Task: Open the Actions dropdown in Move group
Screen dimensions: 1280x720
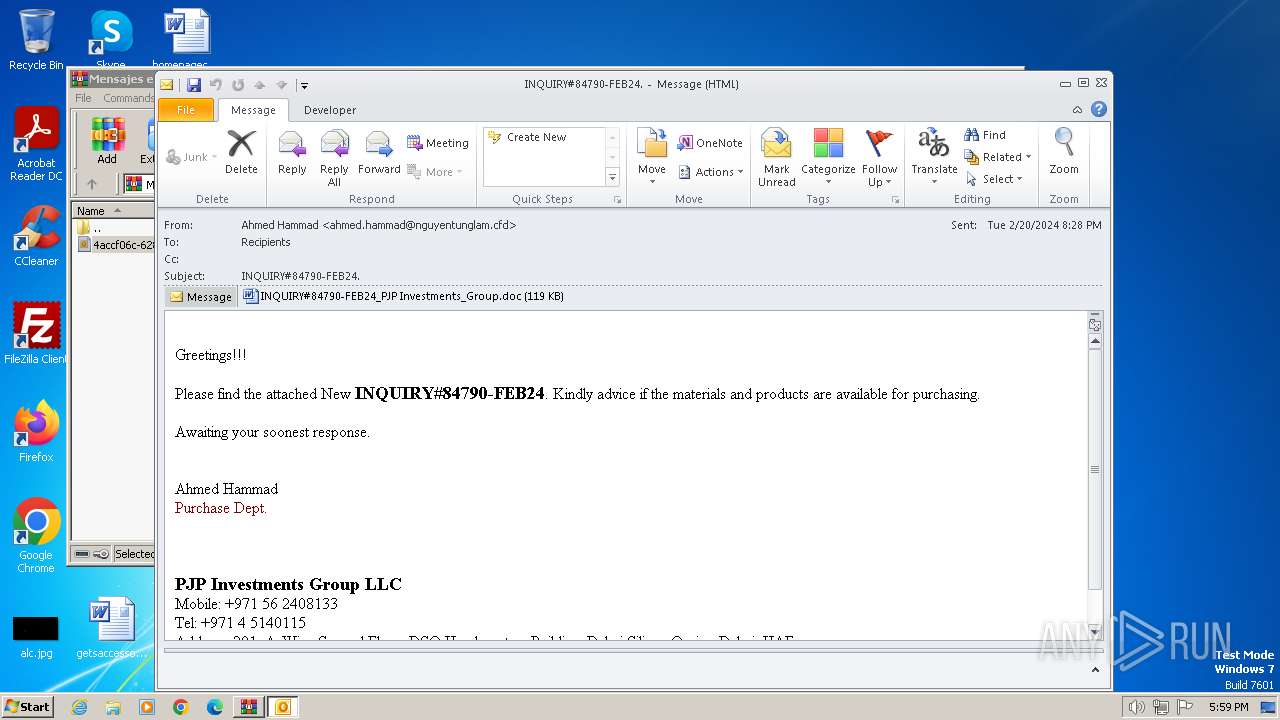Action: coord(711,172)
